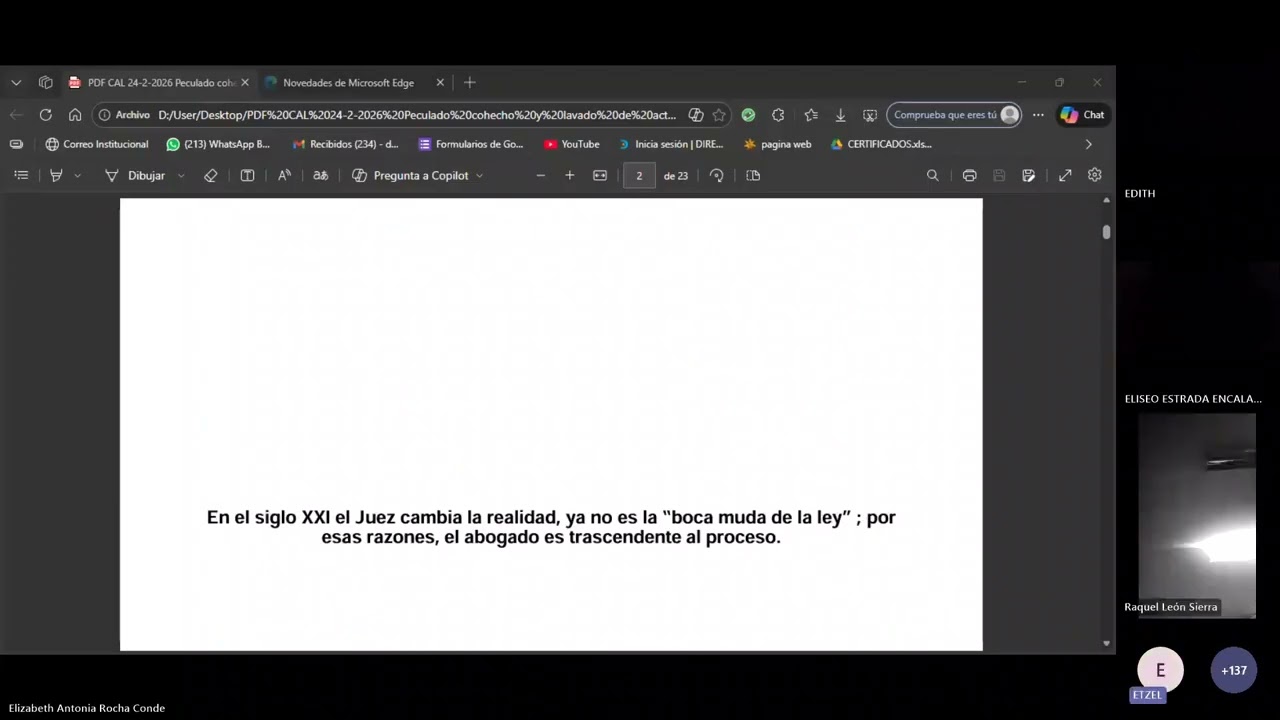The image size is (1280, 720).
Task: Open Pregunta a Copilot
Action: [410, 175]
